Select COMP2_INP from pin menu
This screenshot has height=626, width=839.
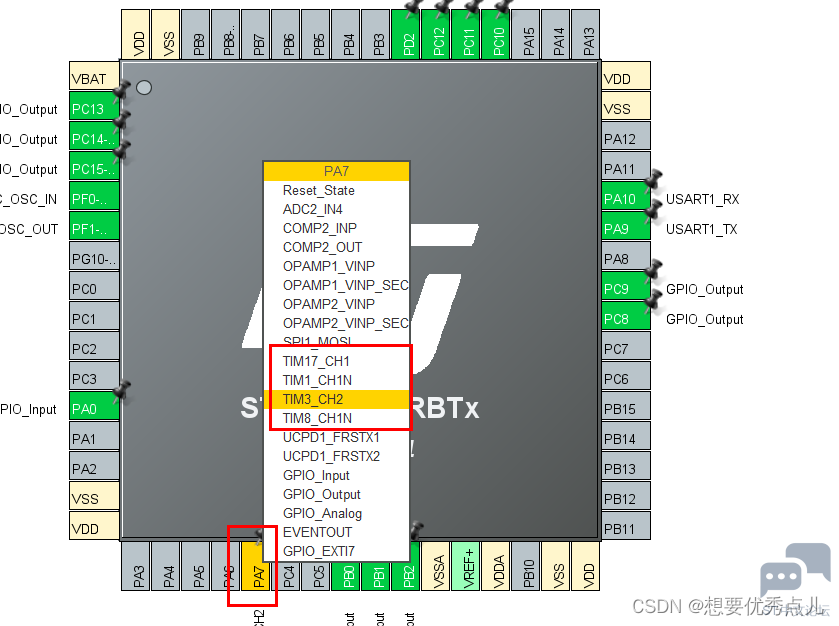tap(337, 228)
